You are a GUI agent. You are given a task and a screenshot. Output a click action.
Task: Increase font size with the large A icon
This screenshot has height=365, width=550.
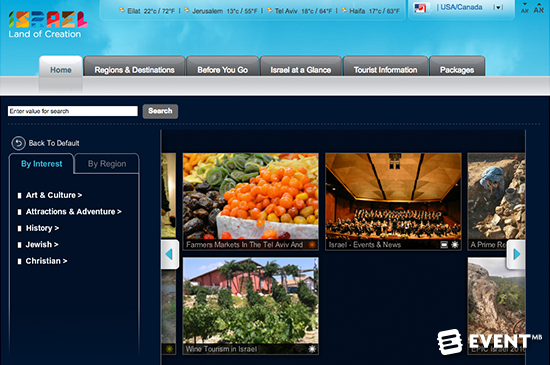[538, 8]
